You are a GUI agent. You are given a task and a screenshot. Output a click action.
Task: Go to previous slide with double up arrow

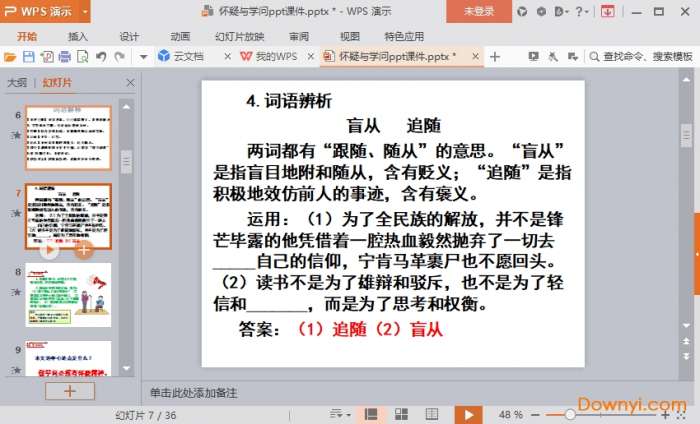pos(686,341)
